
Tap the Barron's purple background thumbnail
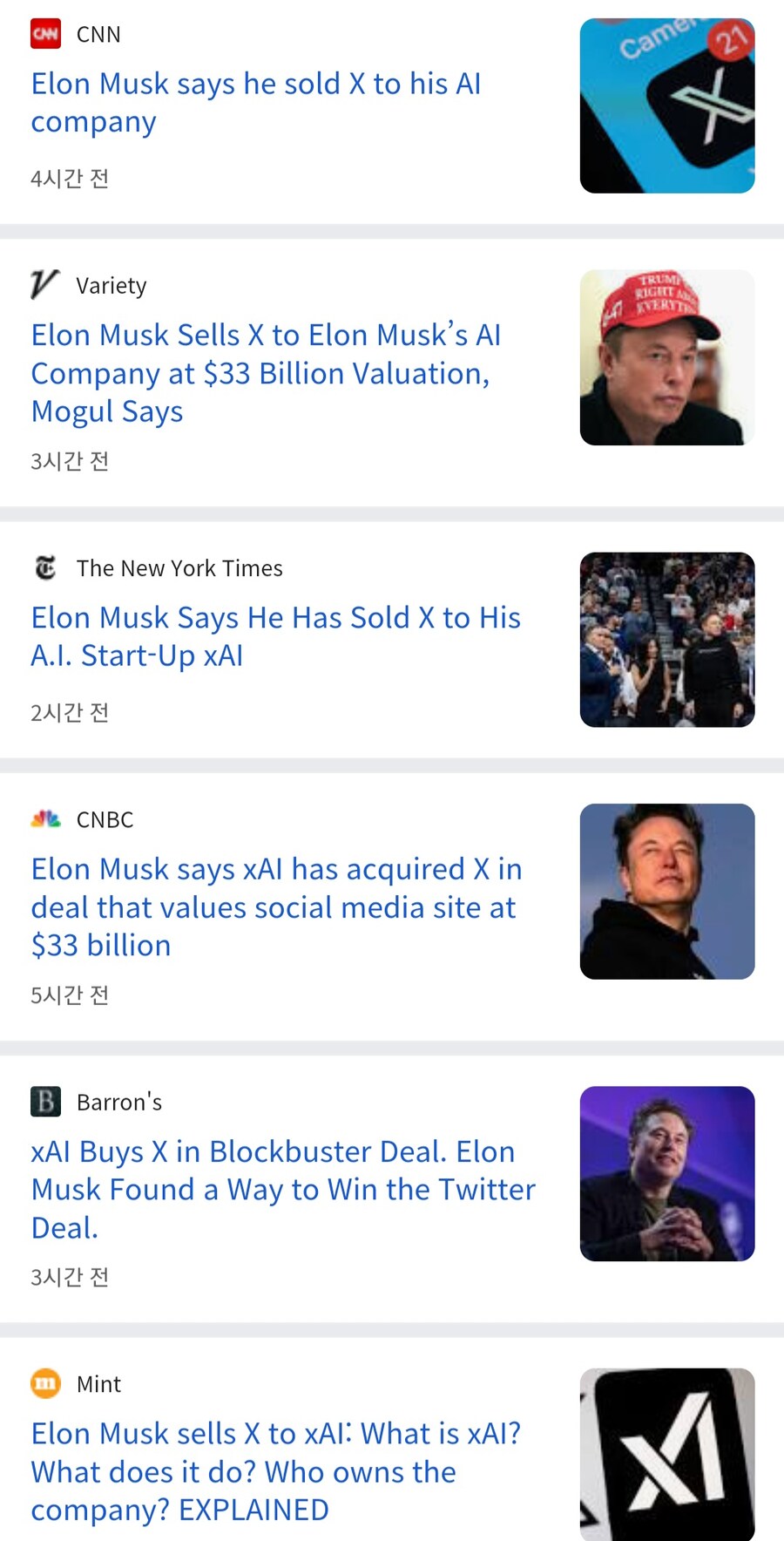click(x=667, y=1173)
